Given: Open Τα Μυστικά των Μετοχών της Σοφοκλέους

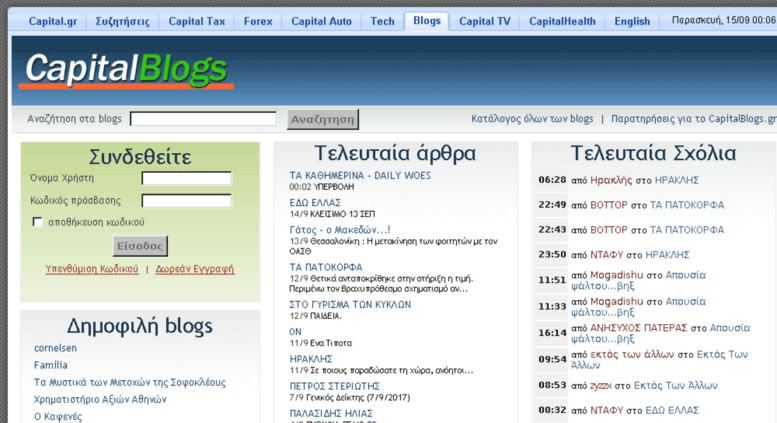Looking at the screenshot, I should [130, 382].
